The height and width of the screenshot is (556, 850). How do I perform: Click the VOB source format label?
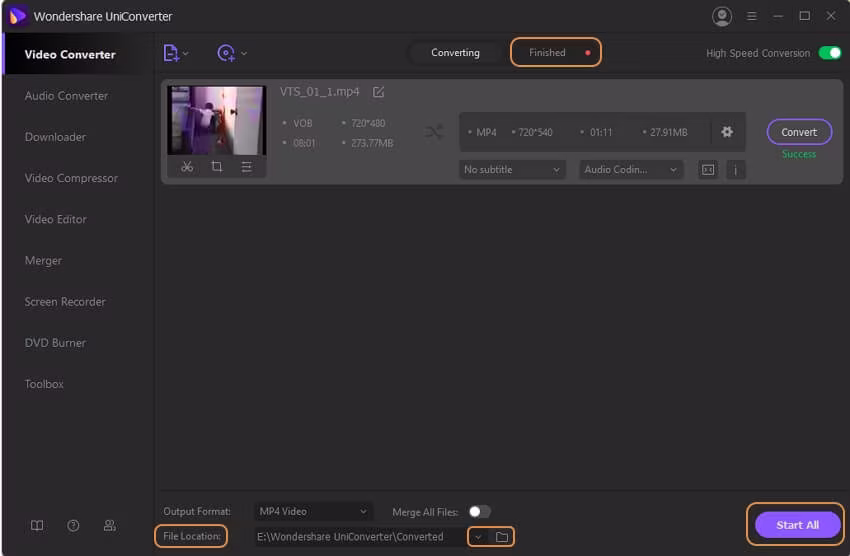coord(302,123)
